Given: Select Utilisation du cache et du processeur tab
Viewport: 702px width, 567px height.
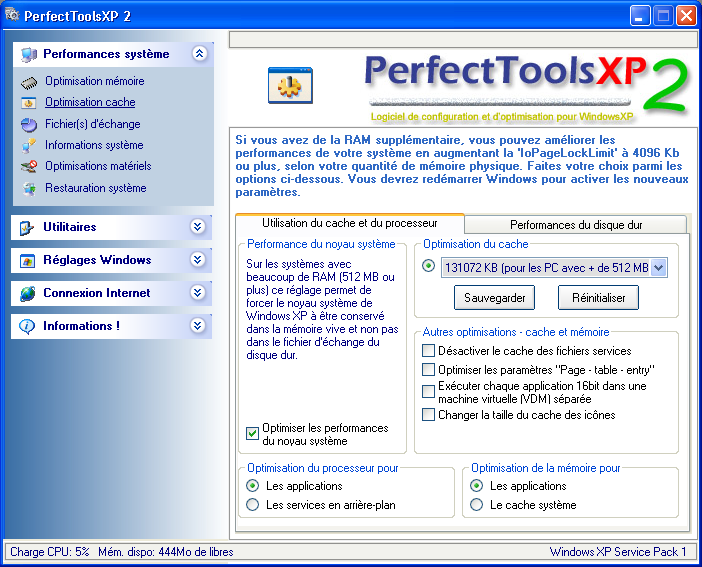Looking at the screenshot, I should click(350, 223).
